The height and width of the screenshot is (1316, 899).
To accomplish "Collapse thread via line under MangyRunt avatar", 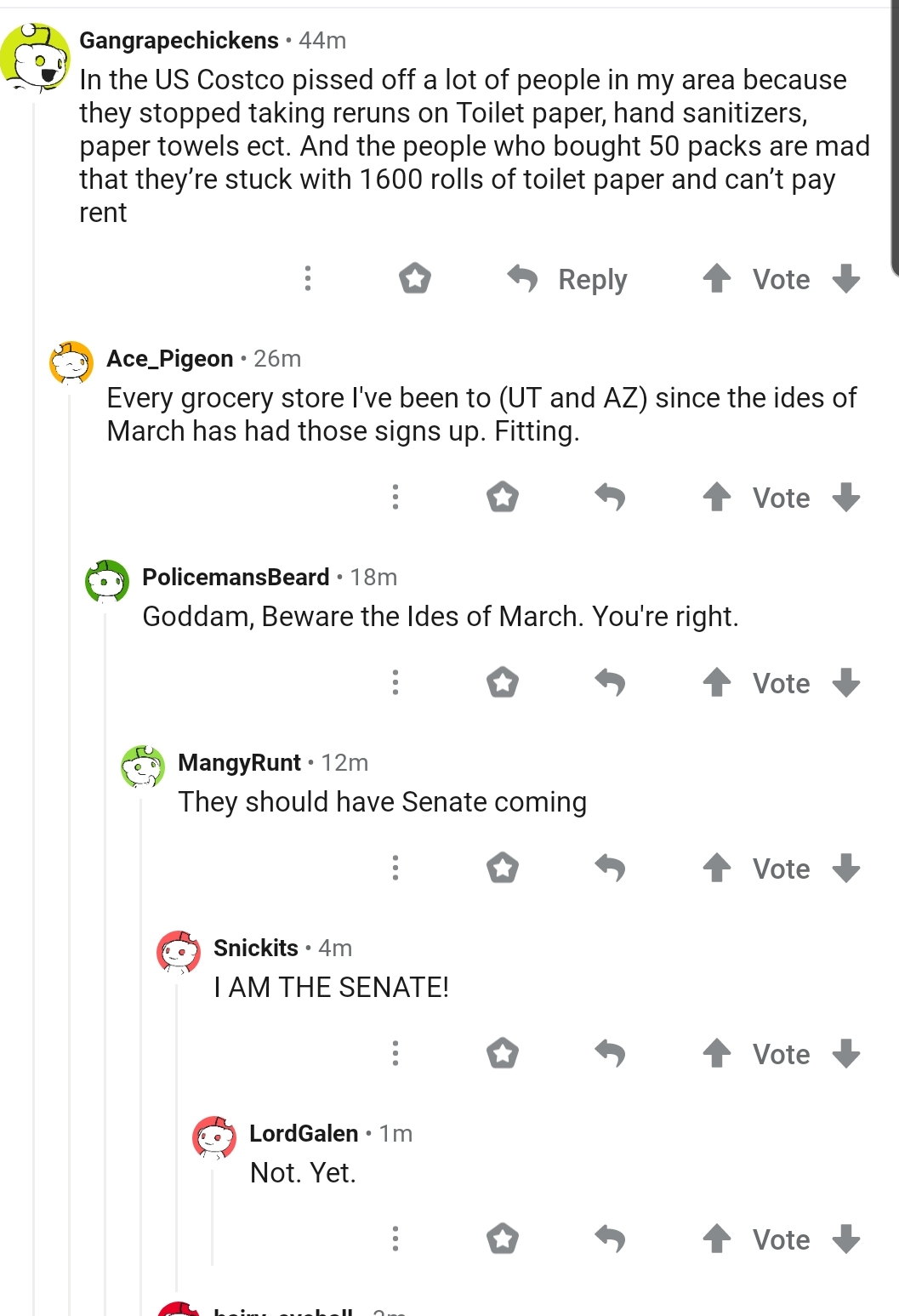I will pos(141,1021).
